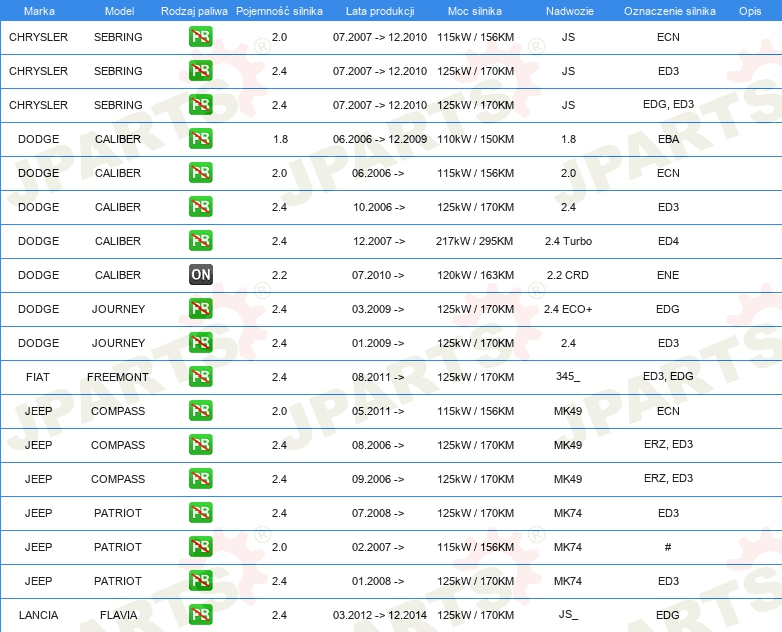Click the petrol icon in the Sebring EDG, ED3 row
782x632 pixels.
[200, 104]
